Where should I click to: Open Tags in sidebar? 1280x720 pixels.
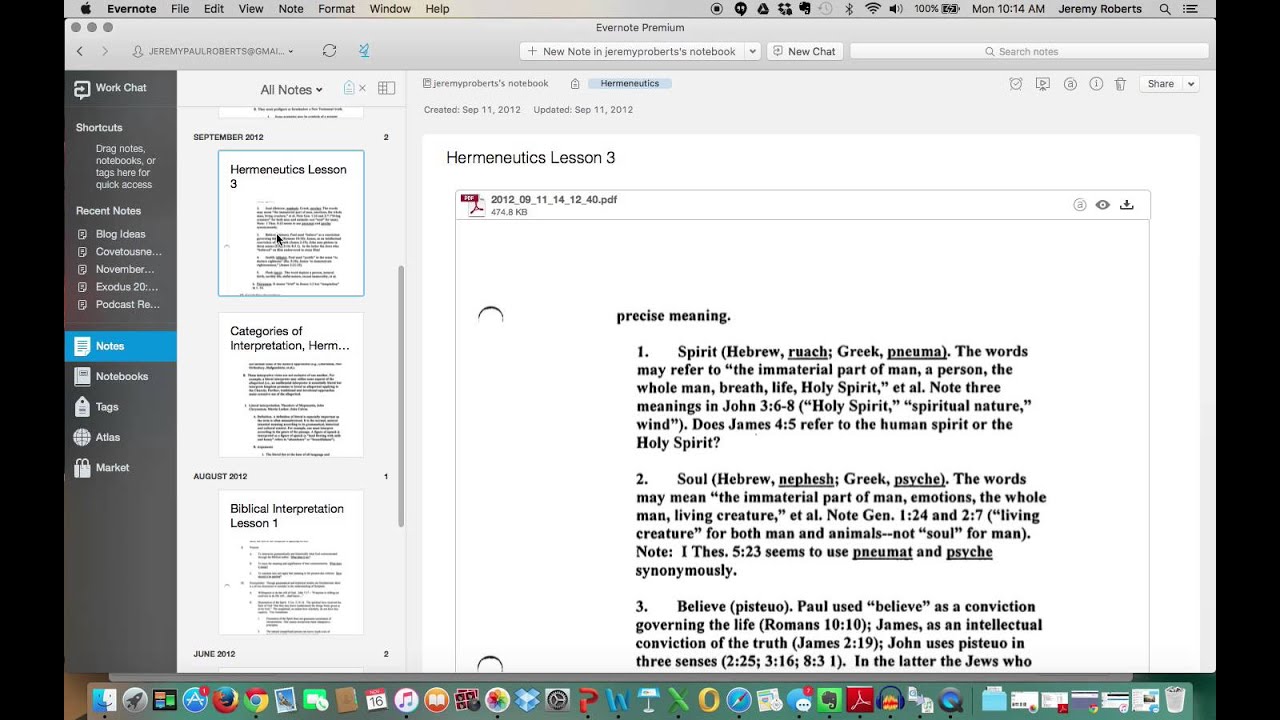(x=120, y=407)
